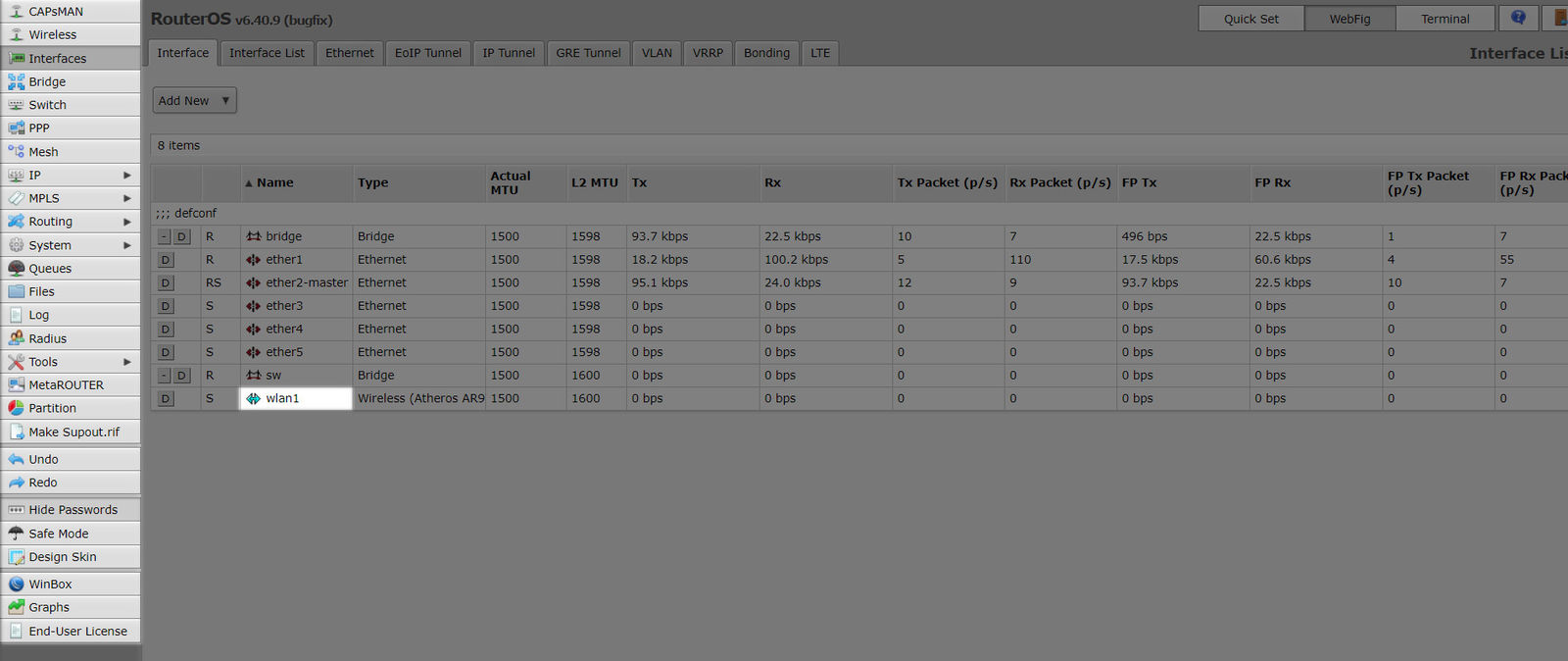The image size is (1568, 661).
Task: Click the Quick Set button
Action: 1250,19
